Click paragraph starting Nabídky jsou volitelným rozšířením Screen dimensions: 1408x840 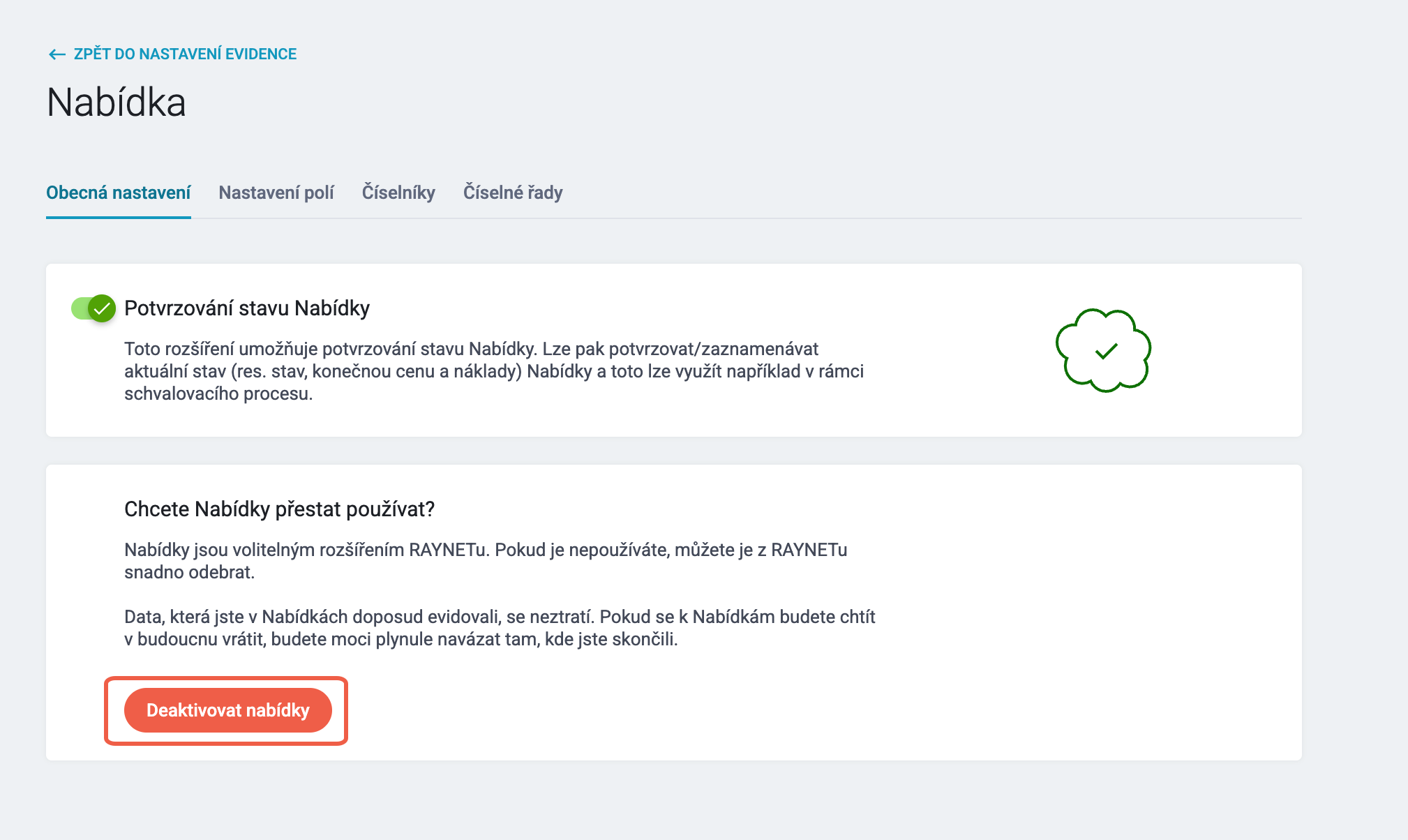click(x=486, y=561)
